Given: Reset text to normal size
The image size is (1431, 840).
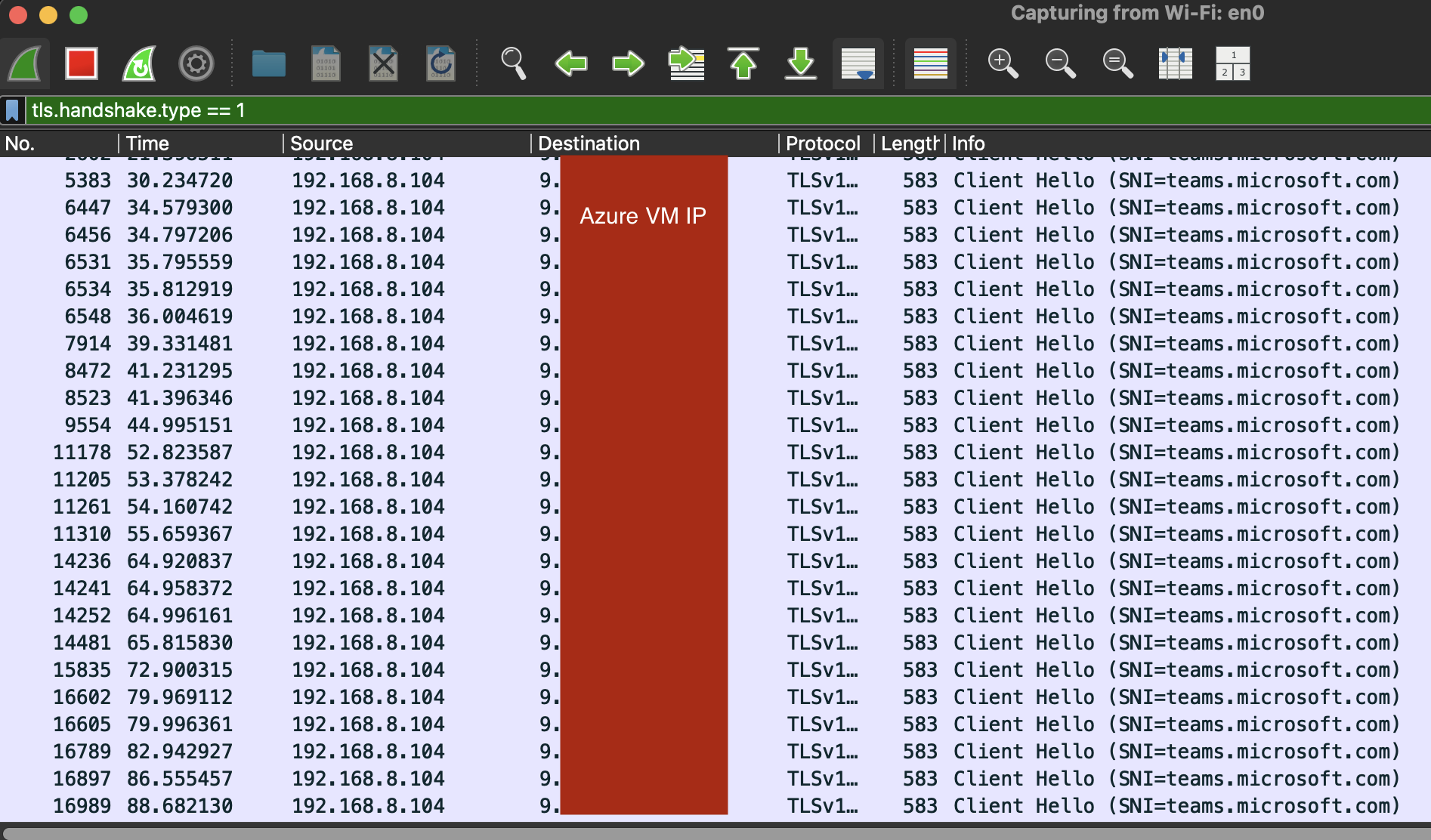Looking at the screenshot, I should (x=1118, y=63).
